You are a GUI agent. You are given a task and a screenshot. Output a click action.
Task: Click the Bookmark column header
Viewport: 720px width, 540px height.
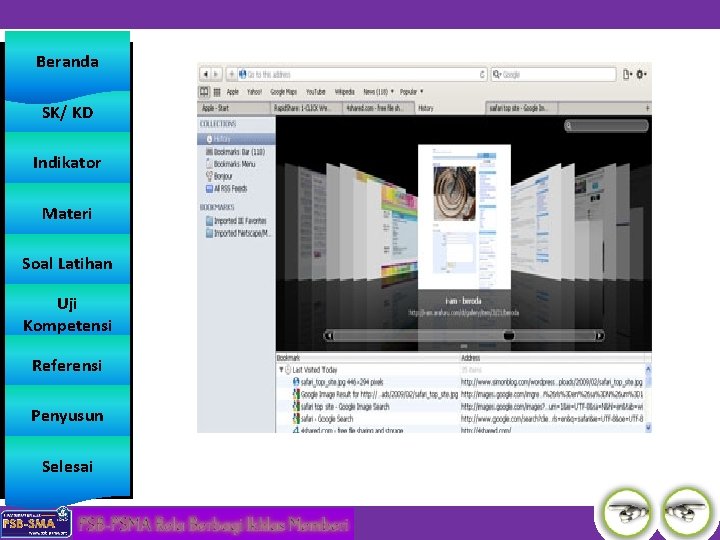(x=368, y=358)
